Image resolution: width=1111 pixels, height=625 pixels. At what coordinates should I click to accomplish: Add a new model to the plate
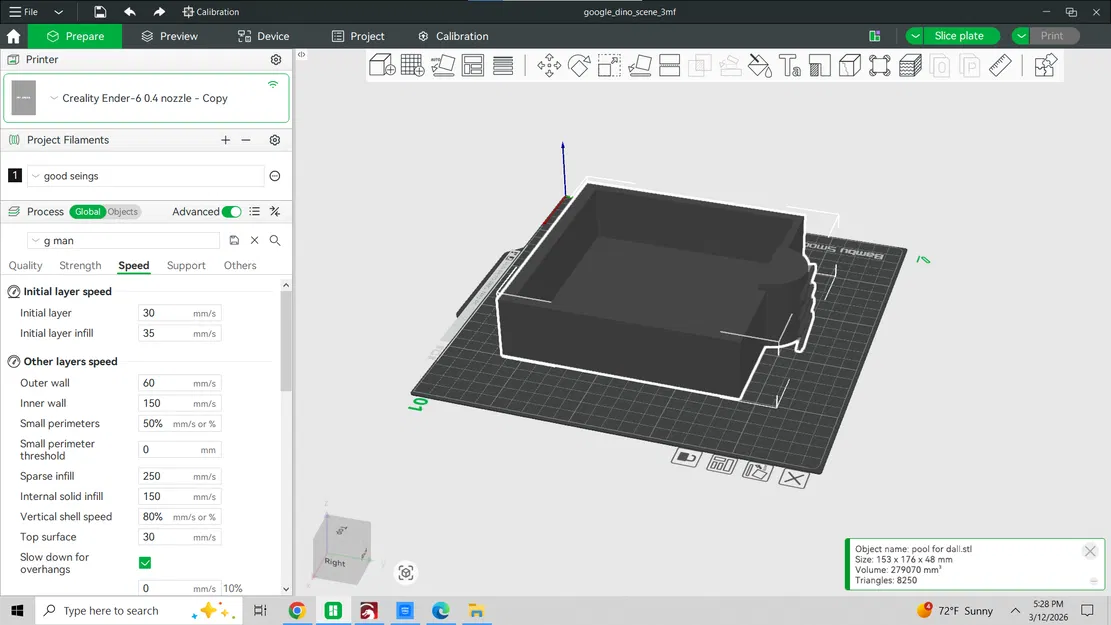point(381,65)
